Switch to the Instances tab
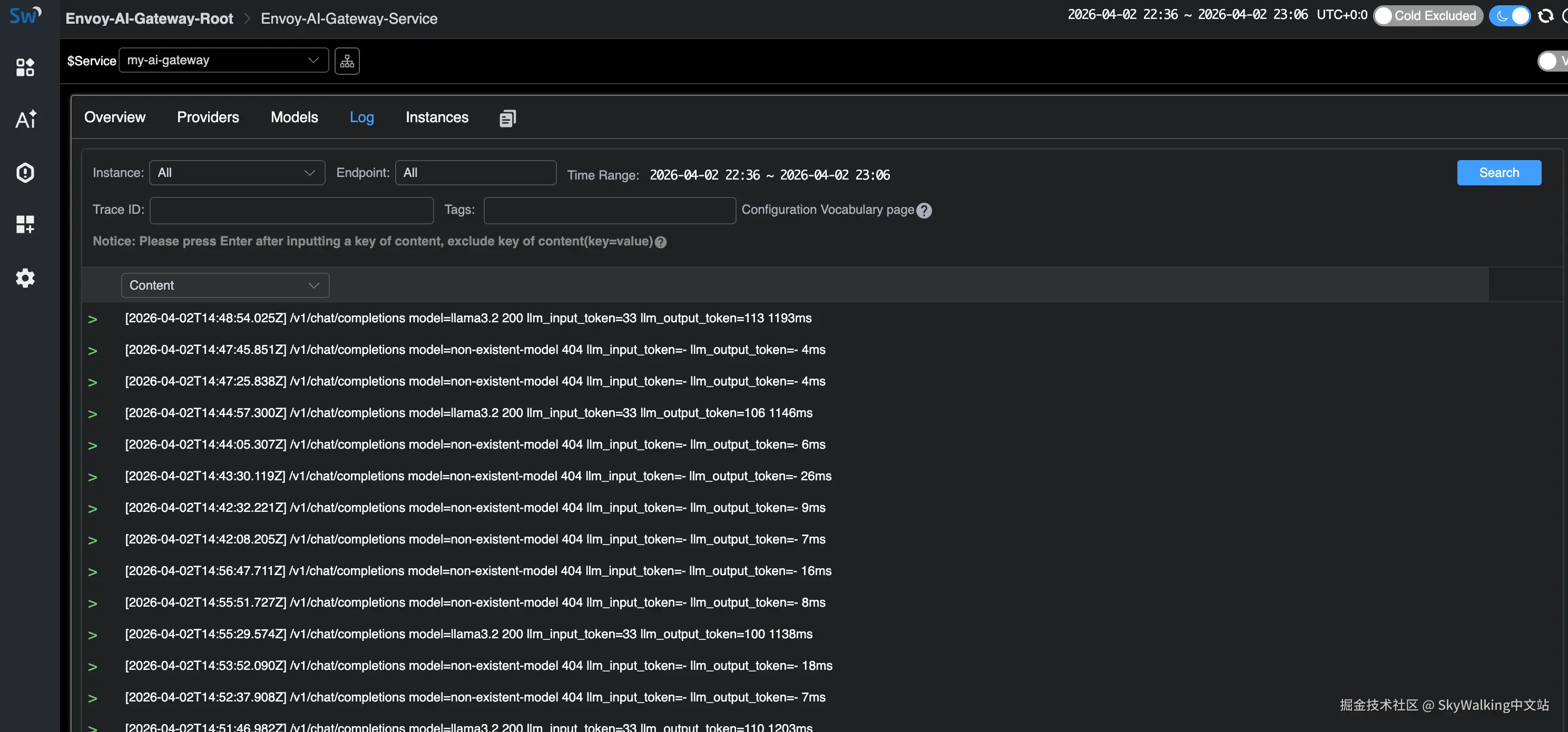The width and height of the screenshot is (1568, 732). (436, 117)
